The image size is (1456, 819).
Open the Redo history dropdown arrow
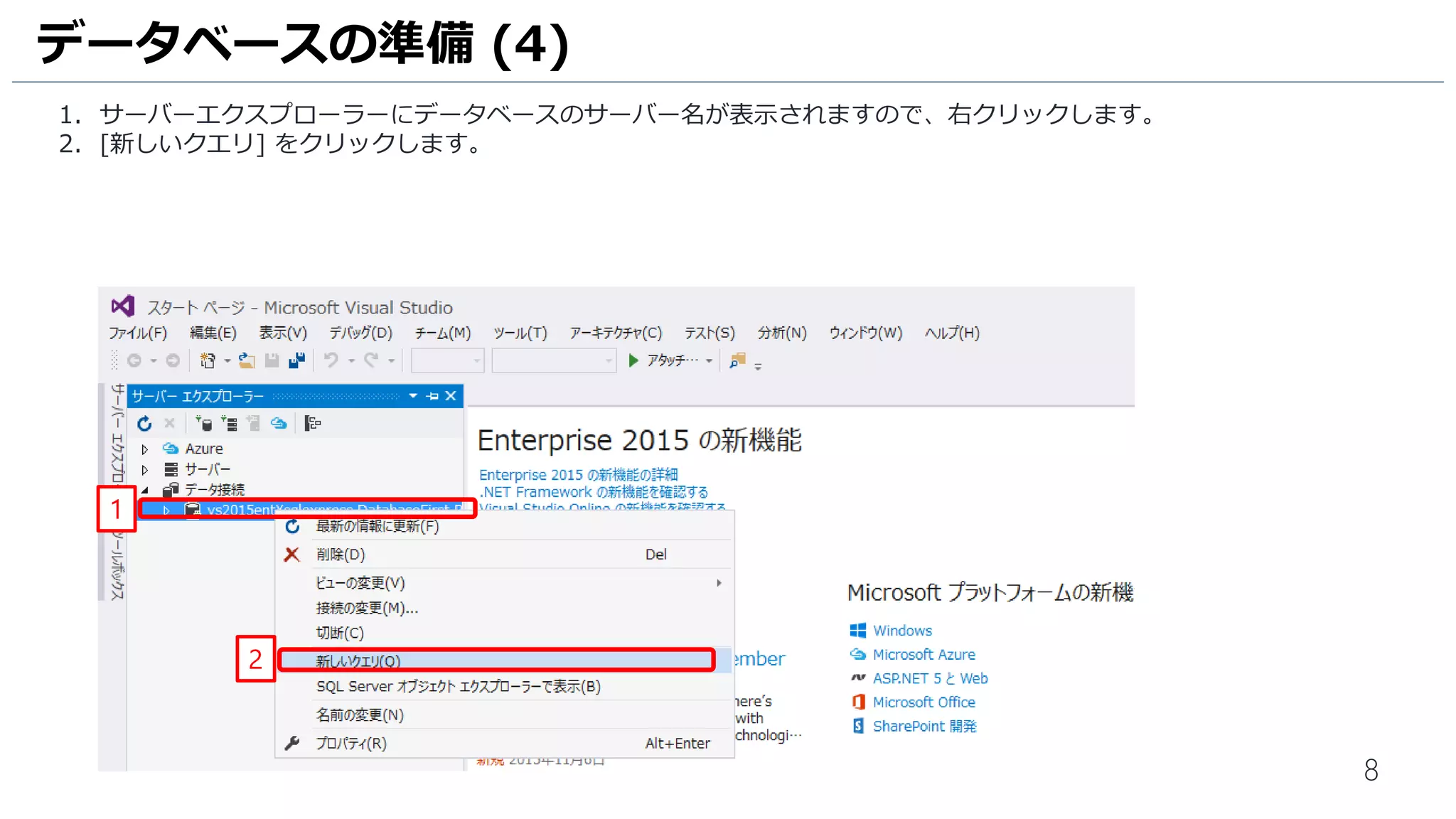pos(391,361)
